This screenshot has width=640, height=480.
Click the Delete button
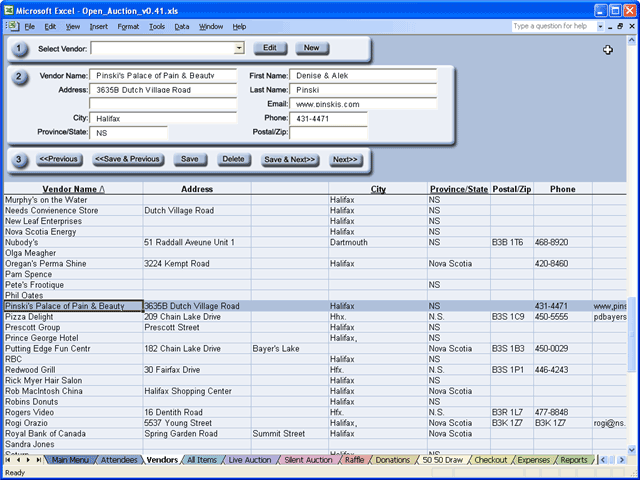(x=233, y=160)
